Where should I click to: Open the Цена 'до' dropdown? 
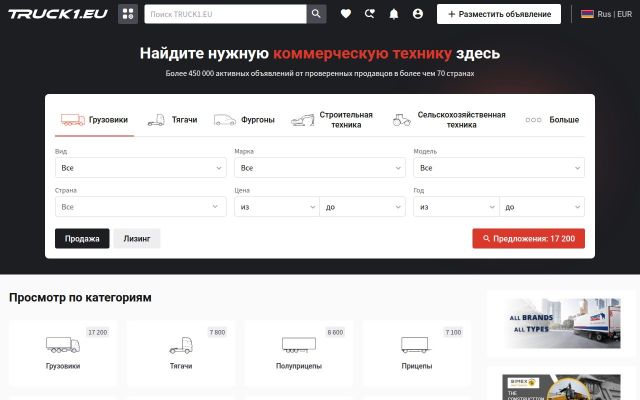tap(363, 207)
